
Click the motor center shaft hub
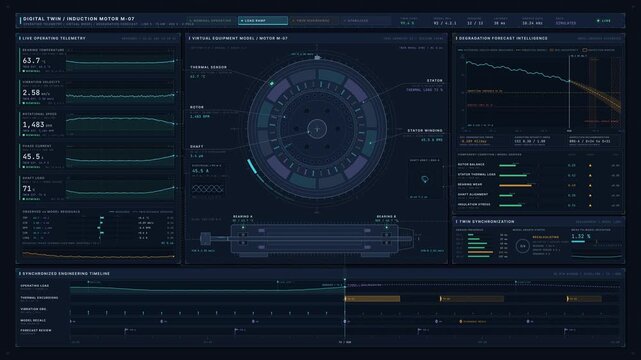coord(317,129)
